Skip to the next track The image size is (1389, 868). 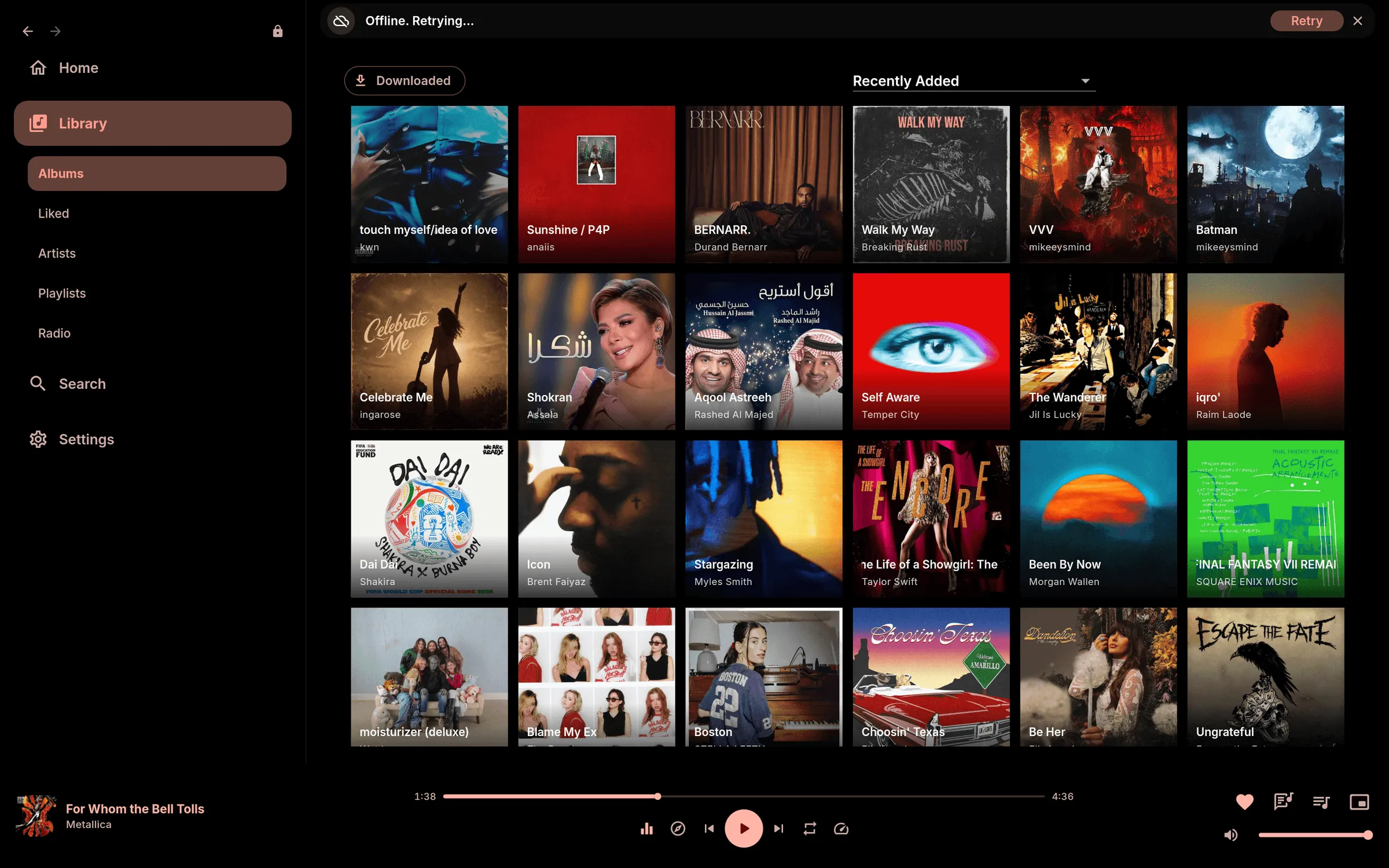(x=779, y=829)
